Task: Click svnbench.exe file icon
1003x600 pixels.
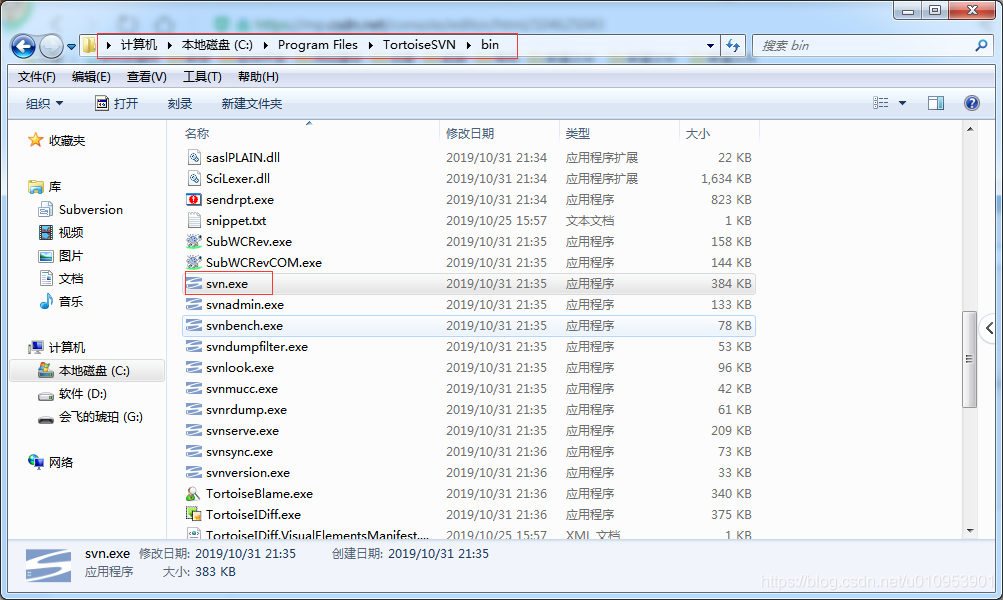Action: (x=194, y=326)
